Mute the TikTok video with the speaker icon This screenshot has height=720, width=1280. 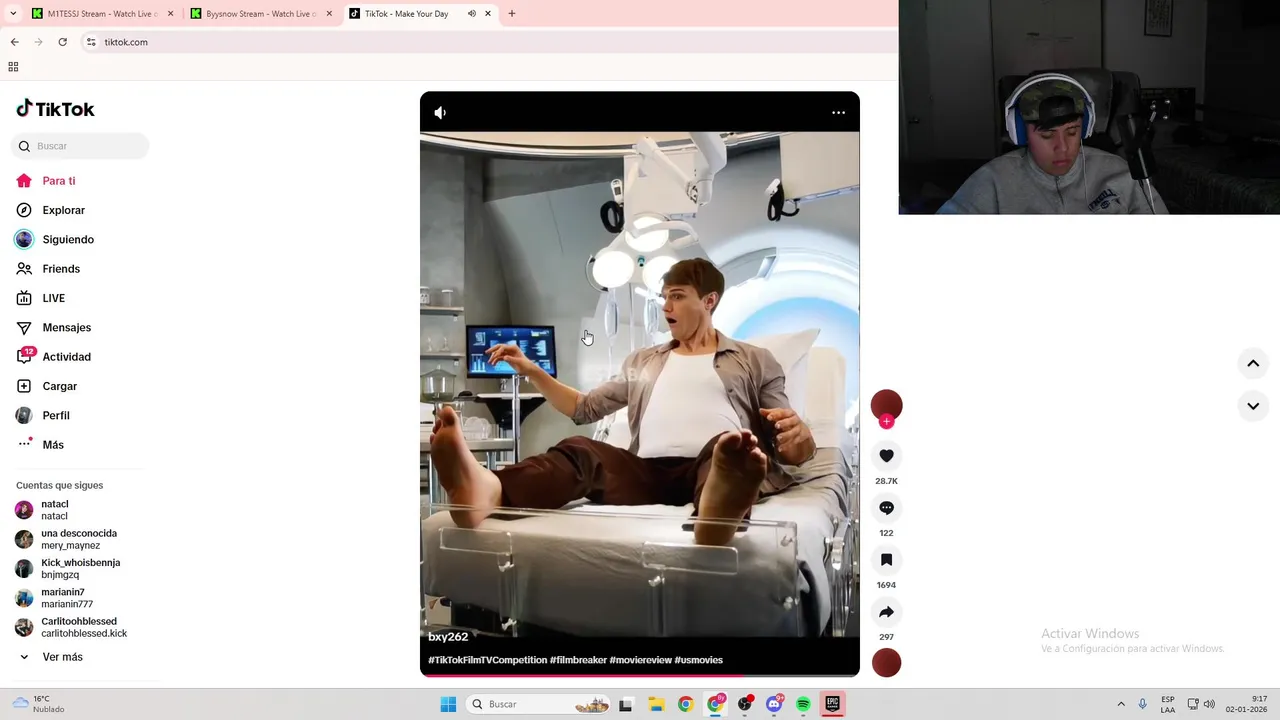(440, 112)
